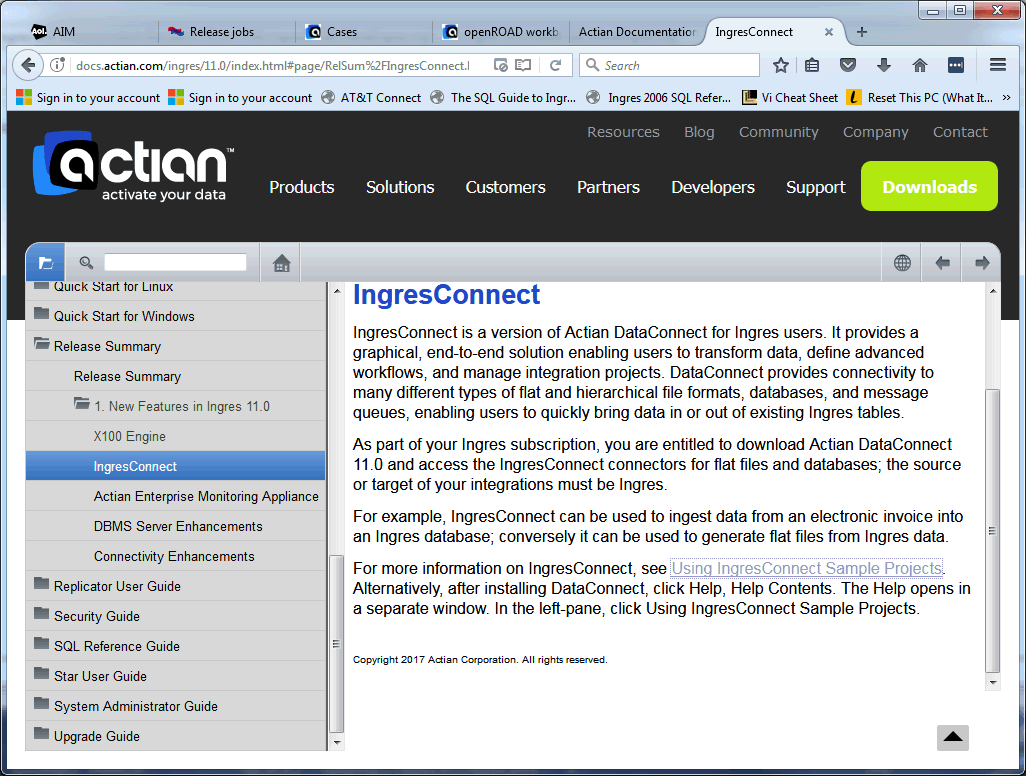
Task: Open Using IngresConnect Sample Projects link
Action: (806, 568)
